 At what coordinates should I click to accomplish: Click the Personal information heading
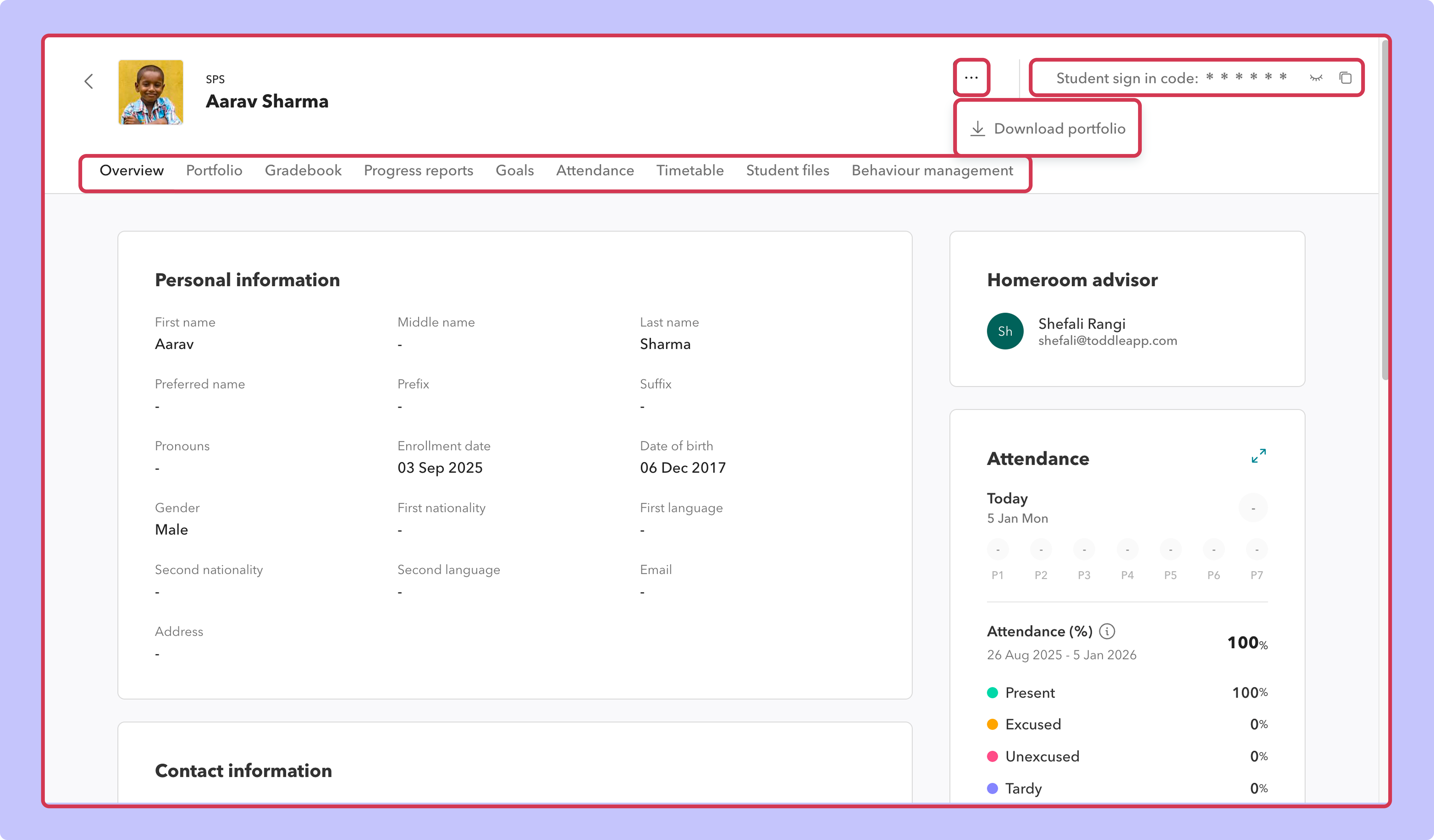point(248,280)
